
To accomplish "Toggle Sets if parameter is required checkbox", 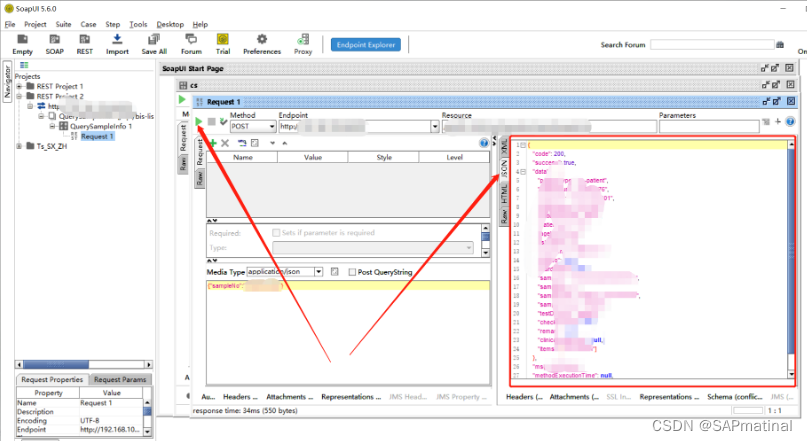I will (276, 233).
